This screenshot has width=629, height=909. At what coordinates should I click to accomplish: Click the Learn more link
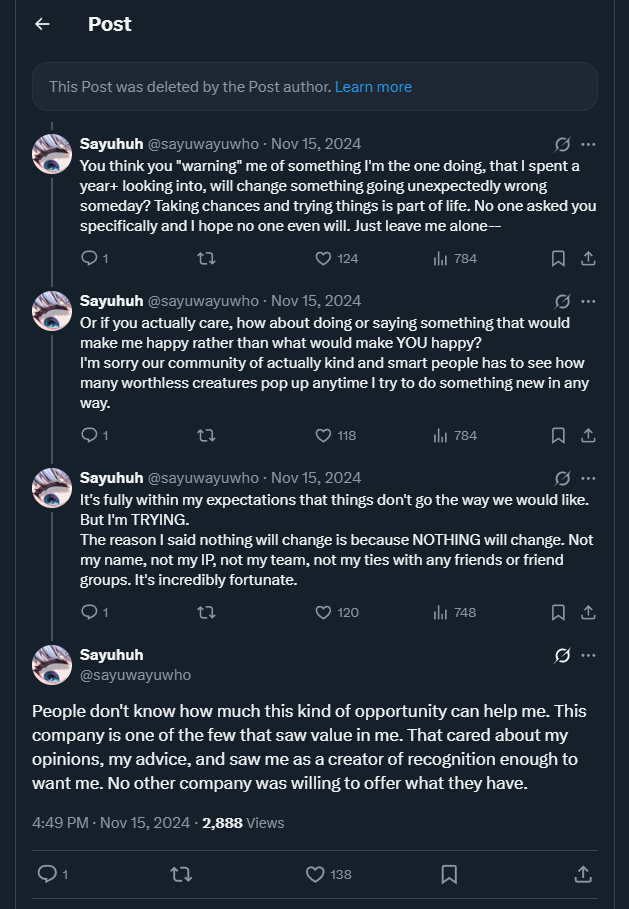point(373,87)
